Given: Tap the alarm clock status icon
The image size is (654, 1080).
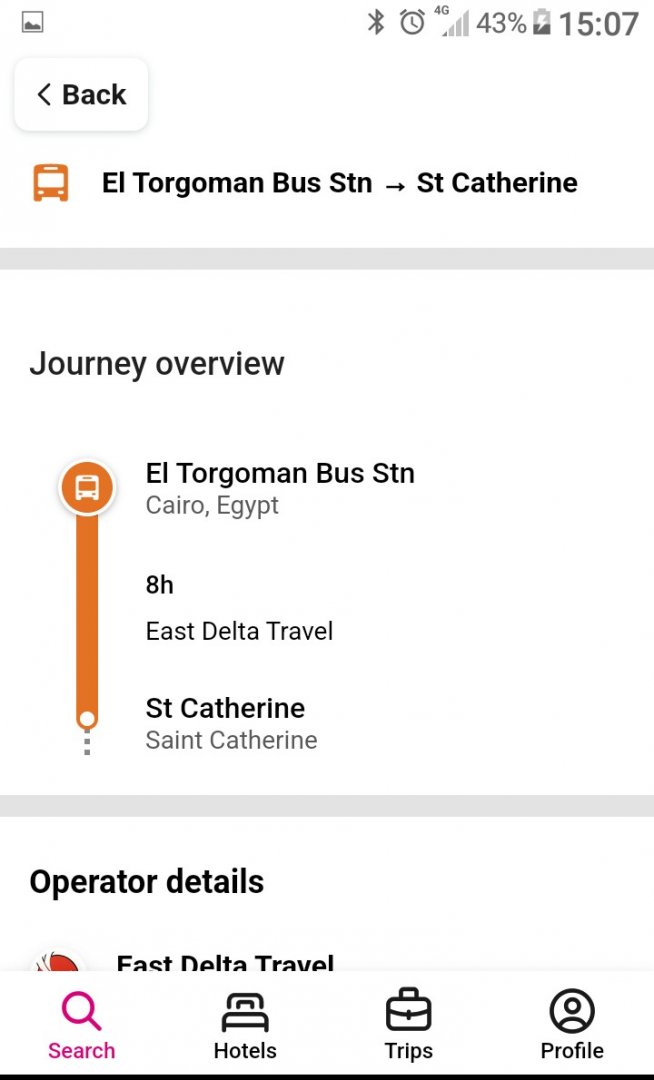Looking at the screenshot, I should 412,22.
